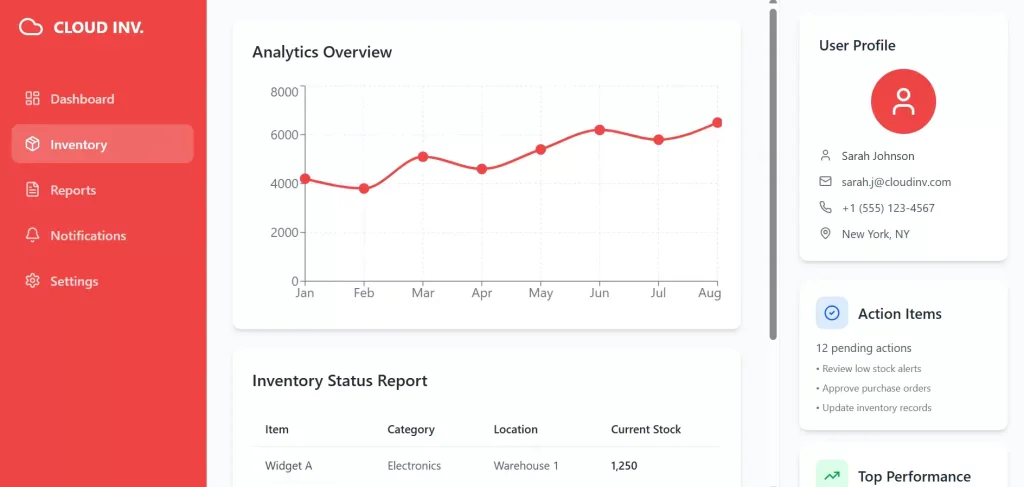Click the 6000 y-axis label

284,135
